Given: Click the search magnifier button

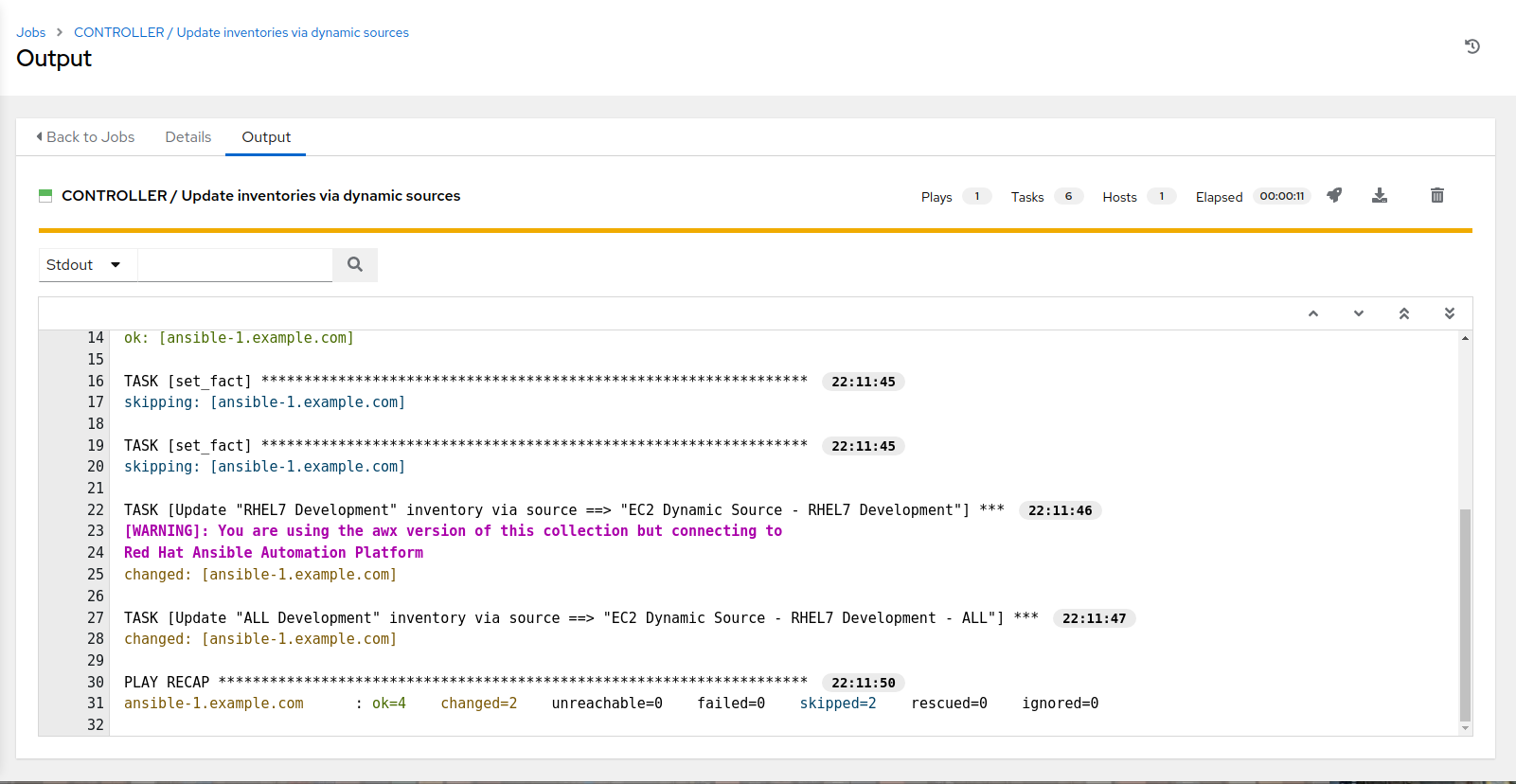Looking at the screenshot, I should pos(355,265).
